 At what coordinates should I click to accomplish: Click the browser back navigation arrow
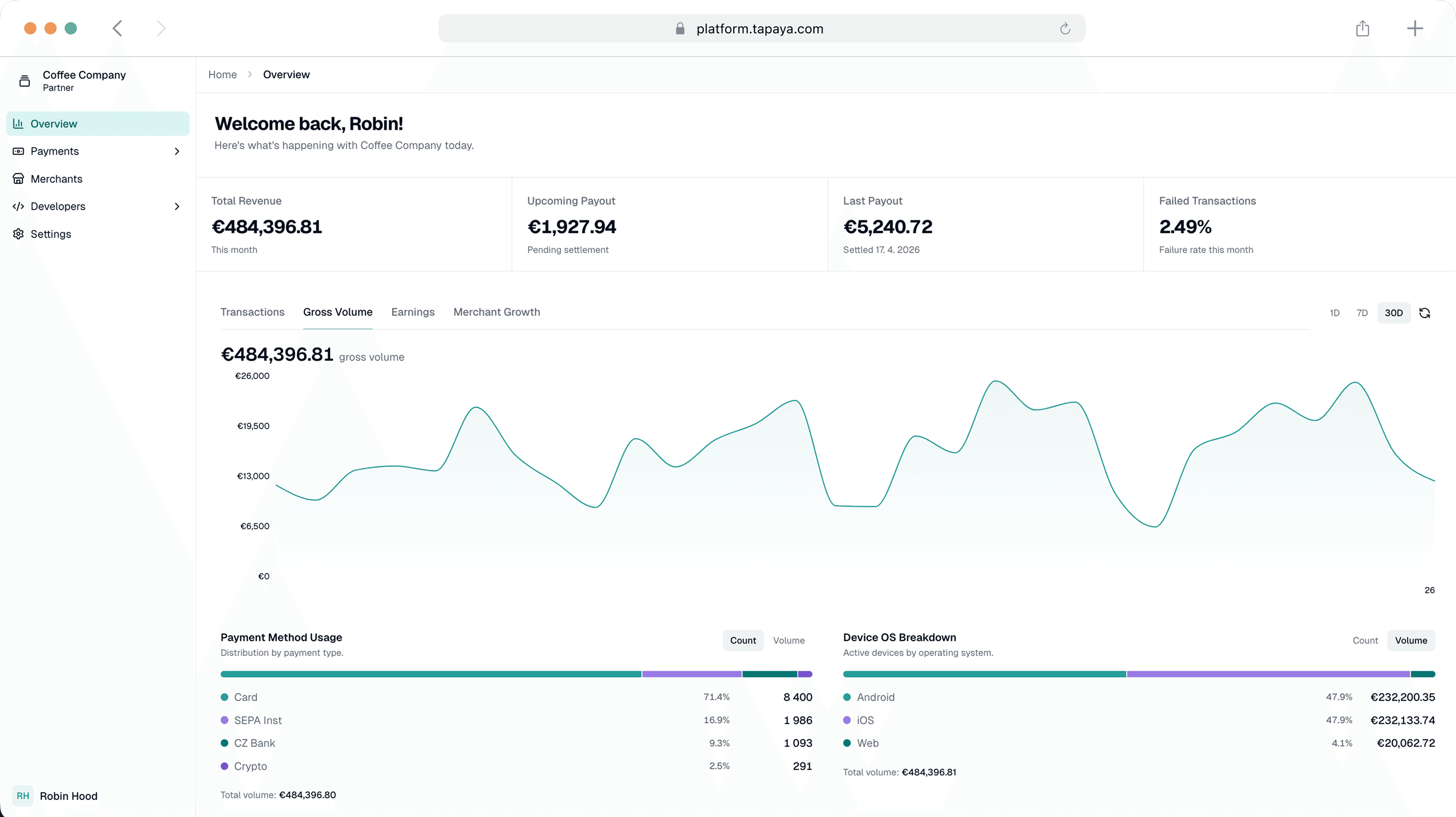pyautogui.click(x=117, y=28)
